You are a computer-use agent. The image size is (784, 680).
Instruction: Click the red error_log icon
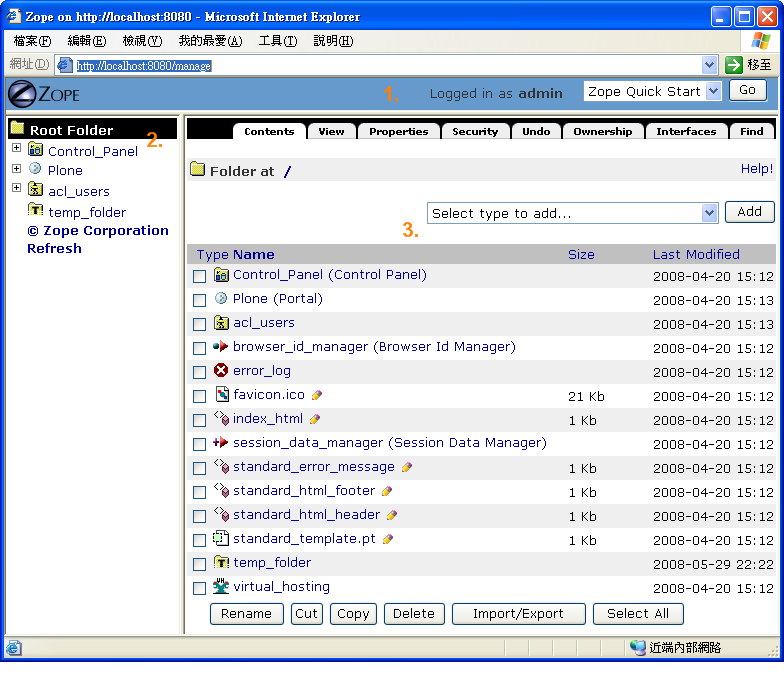[x=220, y=370]
